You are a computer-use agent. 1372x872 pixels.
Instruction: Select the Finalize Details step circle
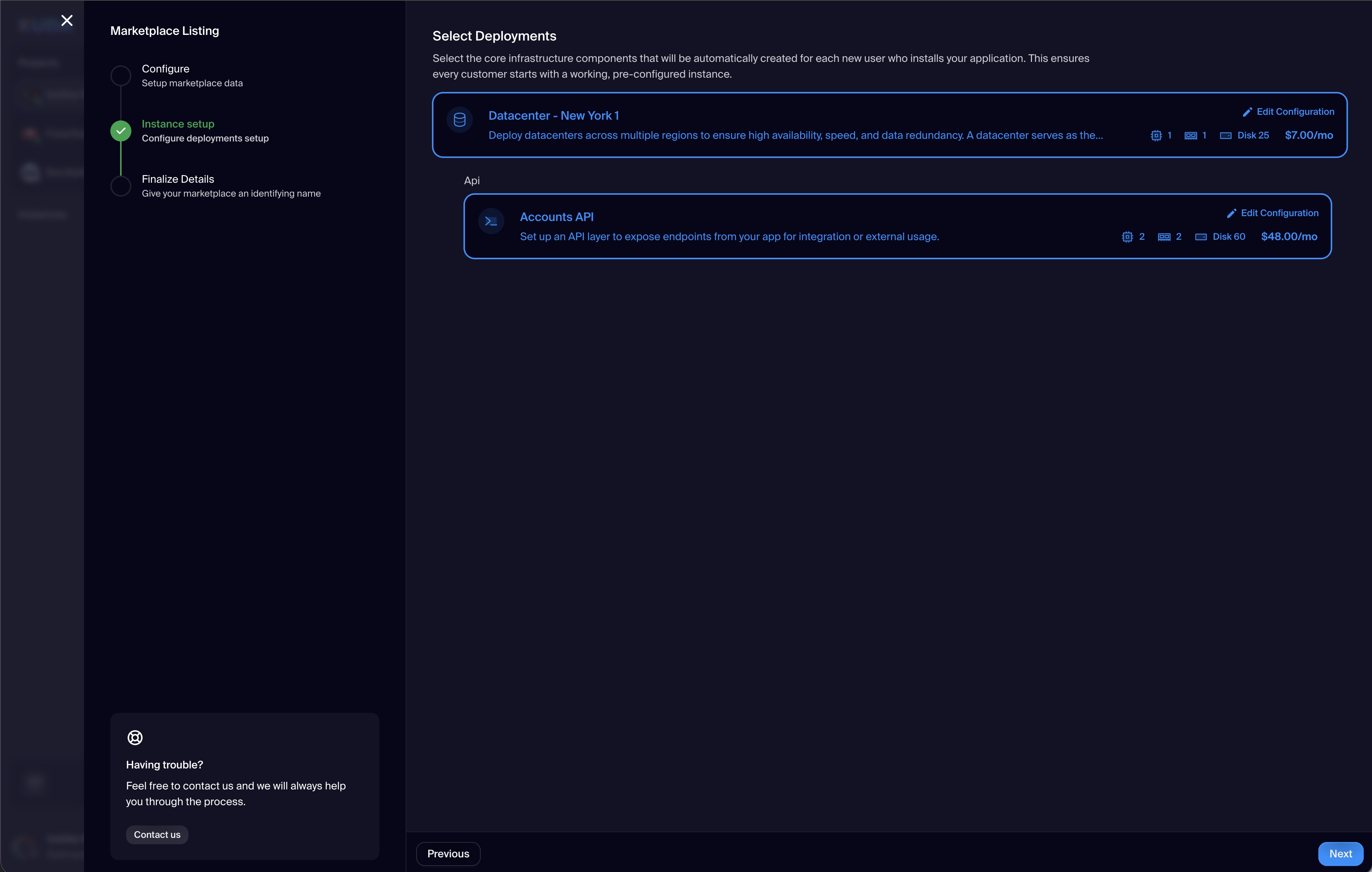(121, 186)
